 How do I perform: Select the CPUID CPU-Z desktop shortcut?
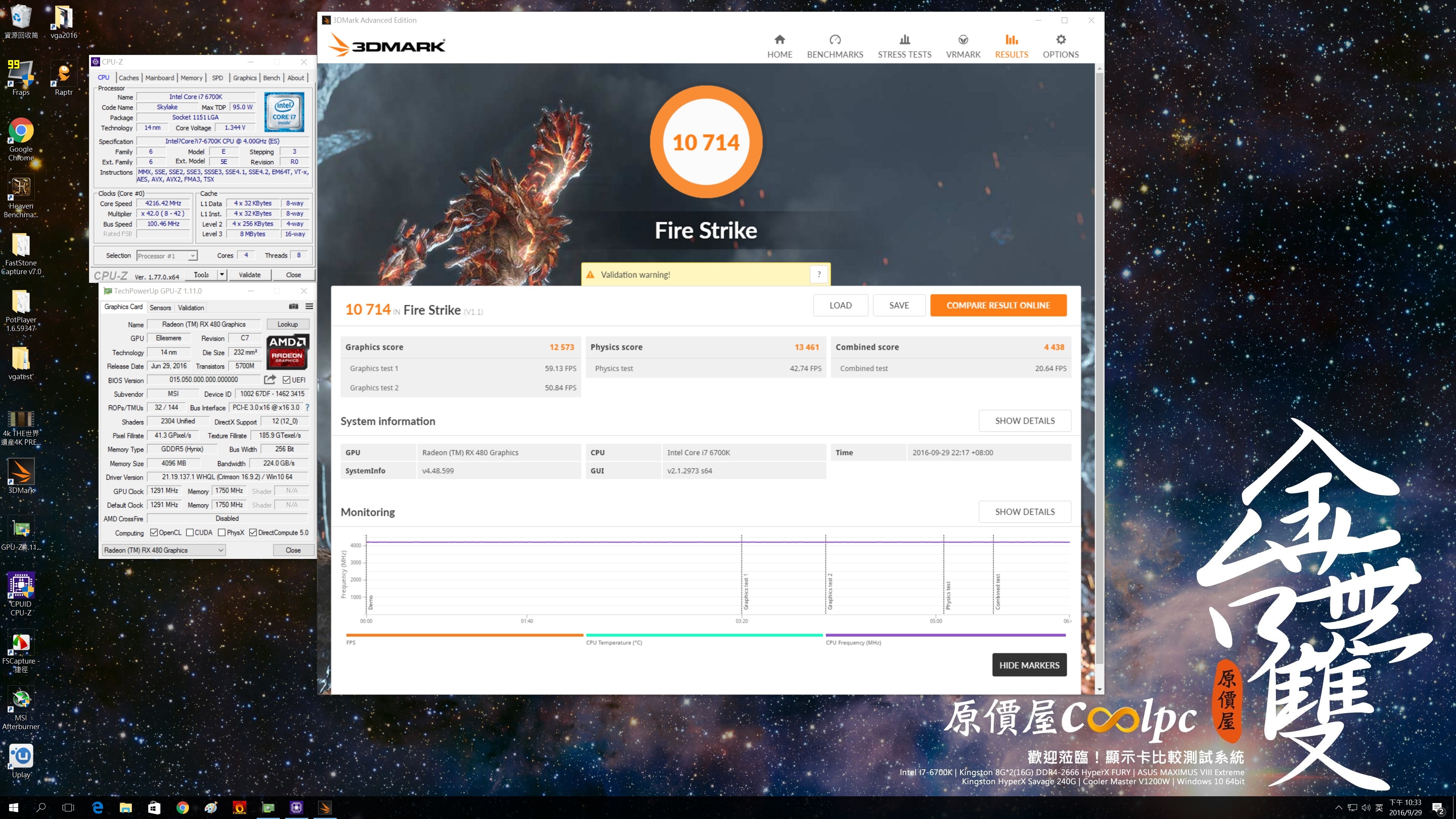pyautogui.click(x=21, y=593)
